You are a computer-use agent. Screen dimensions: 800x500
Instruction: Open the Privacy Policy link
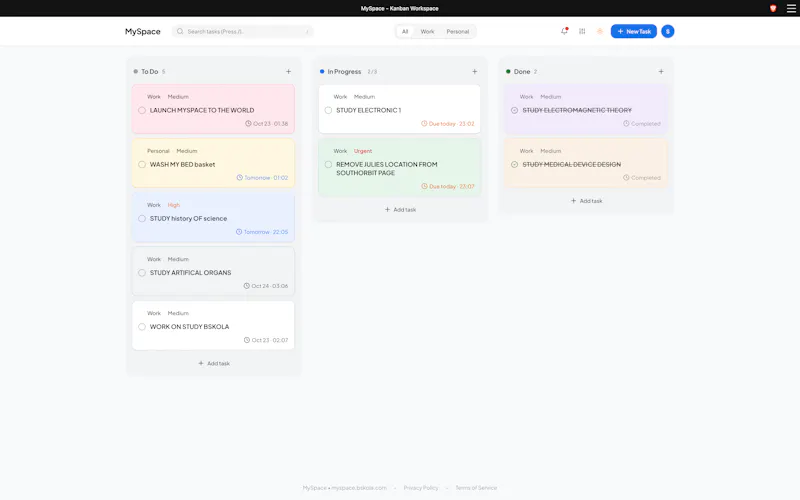[420, 488]
